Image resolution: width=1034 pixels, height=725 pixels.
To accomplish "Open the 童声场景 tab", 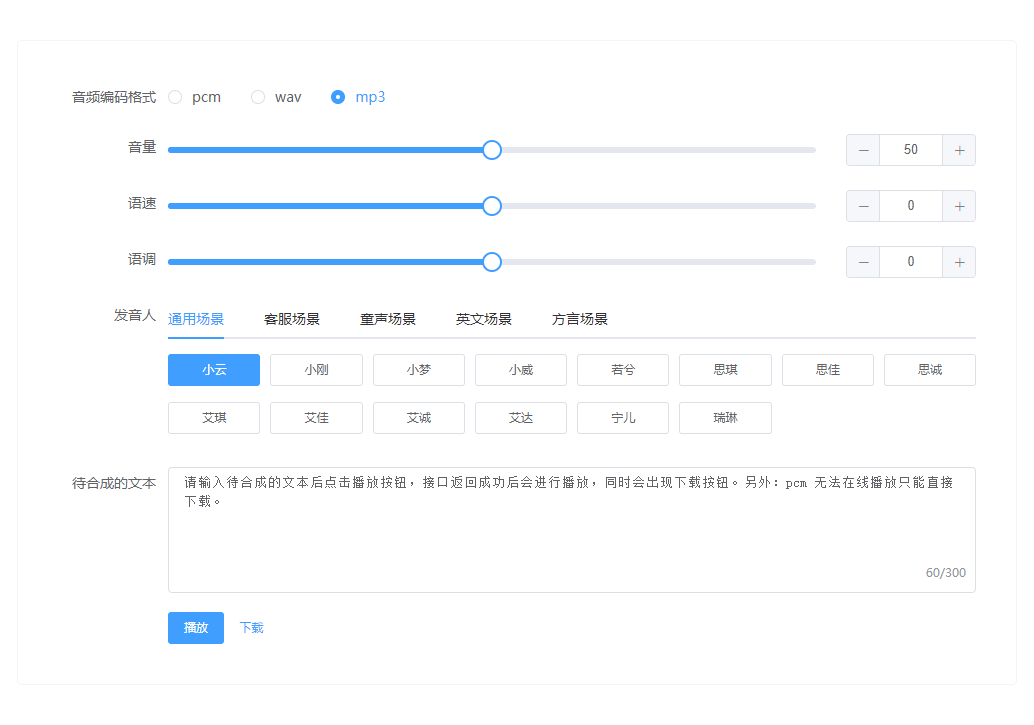I will (x=388, y=320).
